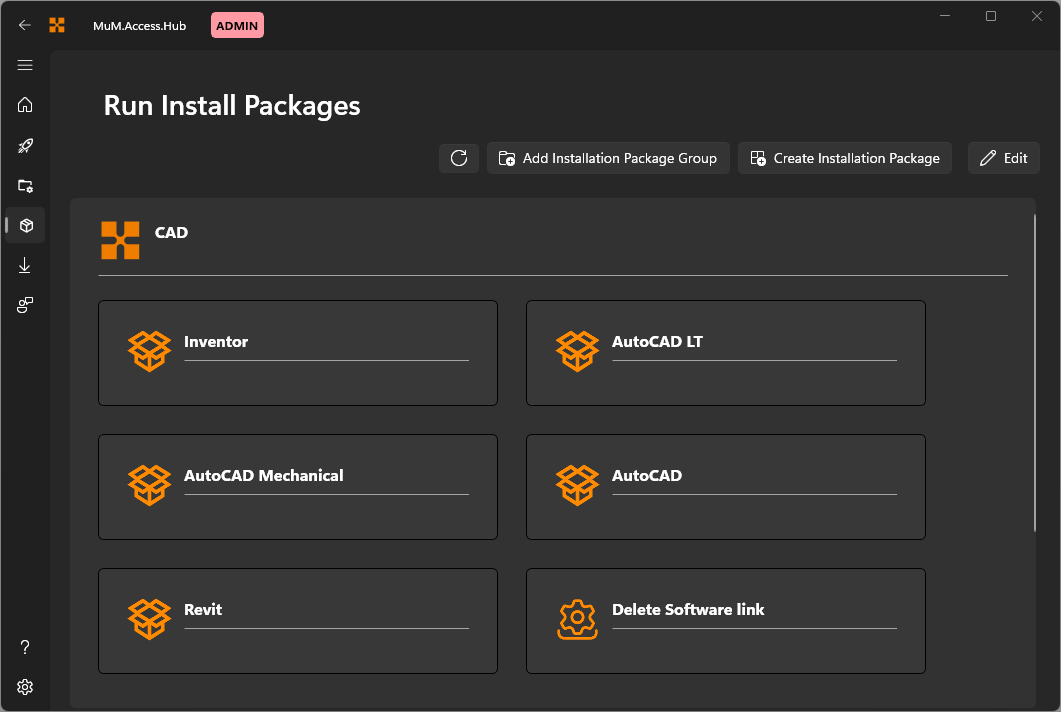Click the MuM.Access.Hub orange logo icon
The image size is (1061, 712).
57,25
